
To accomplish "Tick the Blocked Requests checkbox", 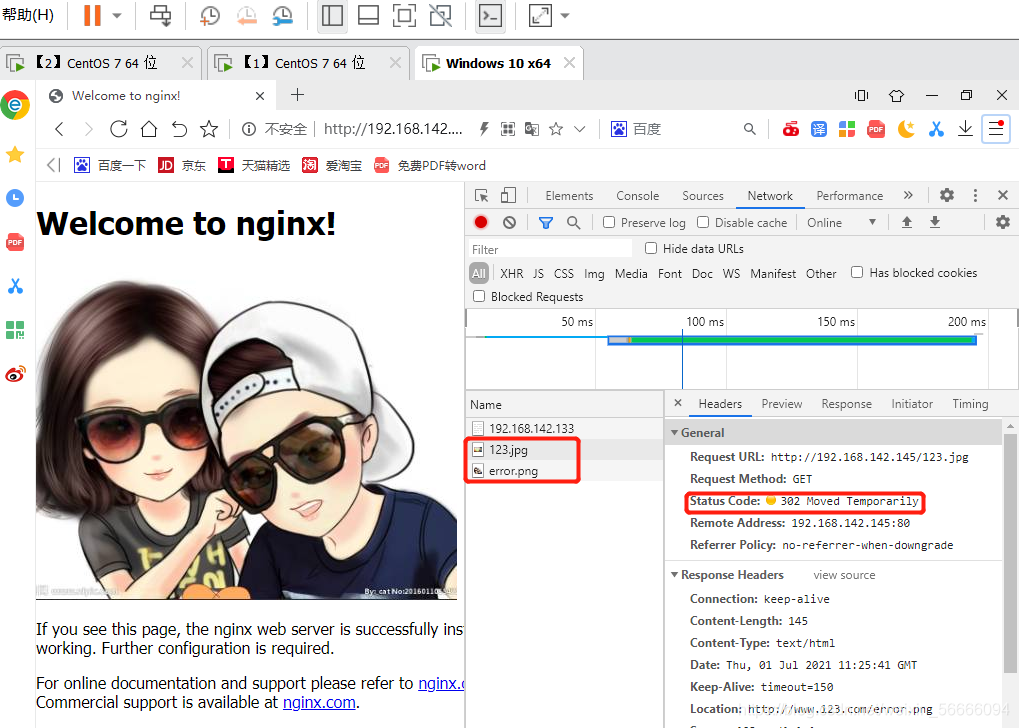I will pyautogui.click(x=479, y=296).
